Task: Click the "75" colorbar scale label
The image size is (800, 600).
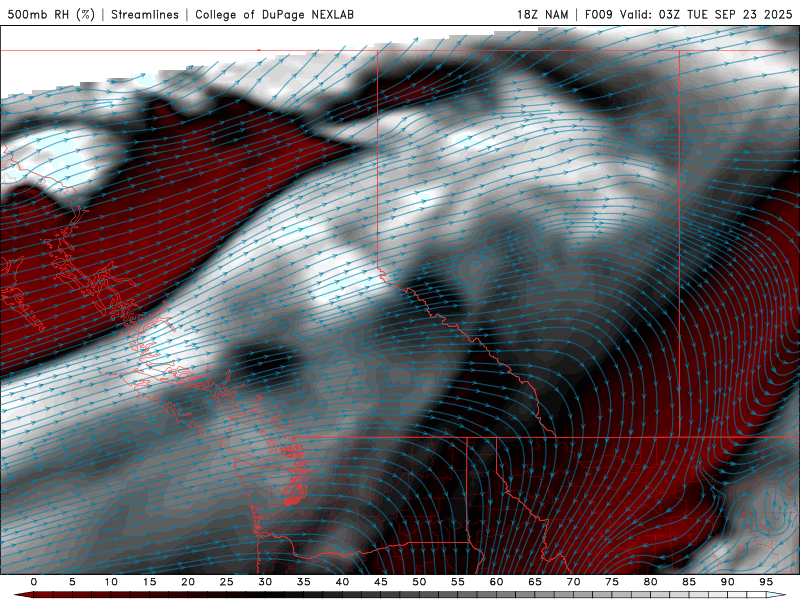Action: (612, 582)
